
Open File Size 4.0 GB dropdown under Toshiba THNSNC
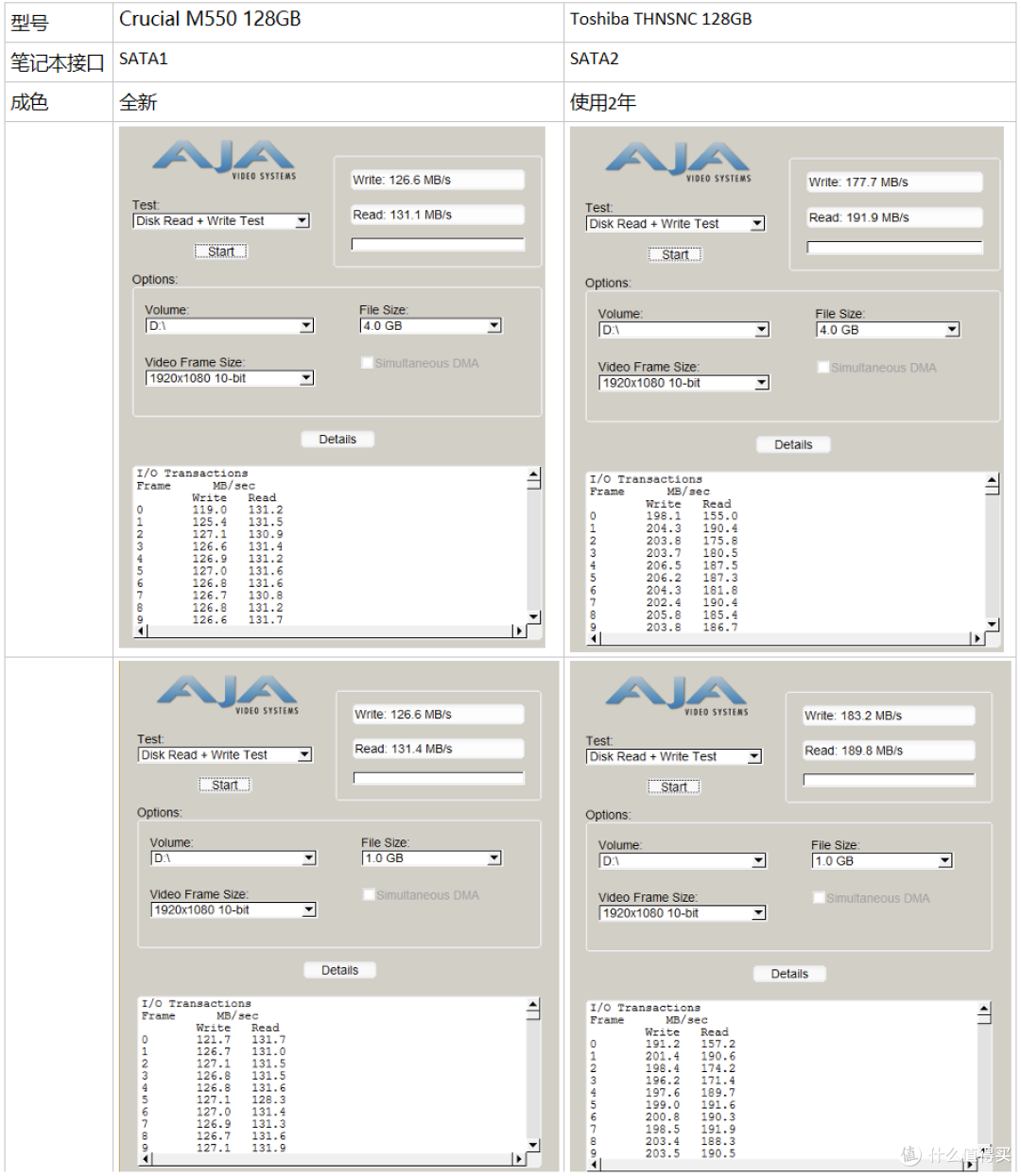click(x=888, y=330)
